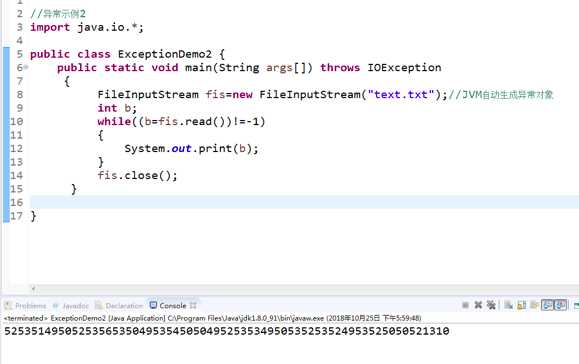Screen dimensions: 579x364
Task: Click the "int b;" declaration line
Action: pyautogui.click(x=117, y=108)
